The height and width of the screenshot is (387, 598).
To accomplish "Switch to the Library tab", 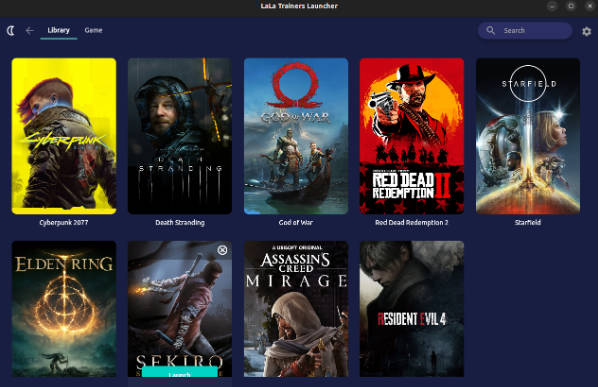I will click(x=58, y=30).
